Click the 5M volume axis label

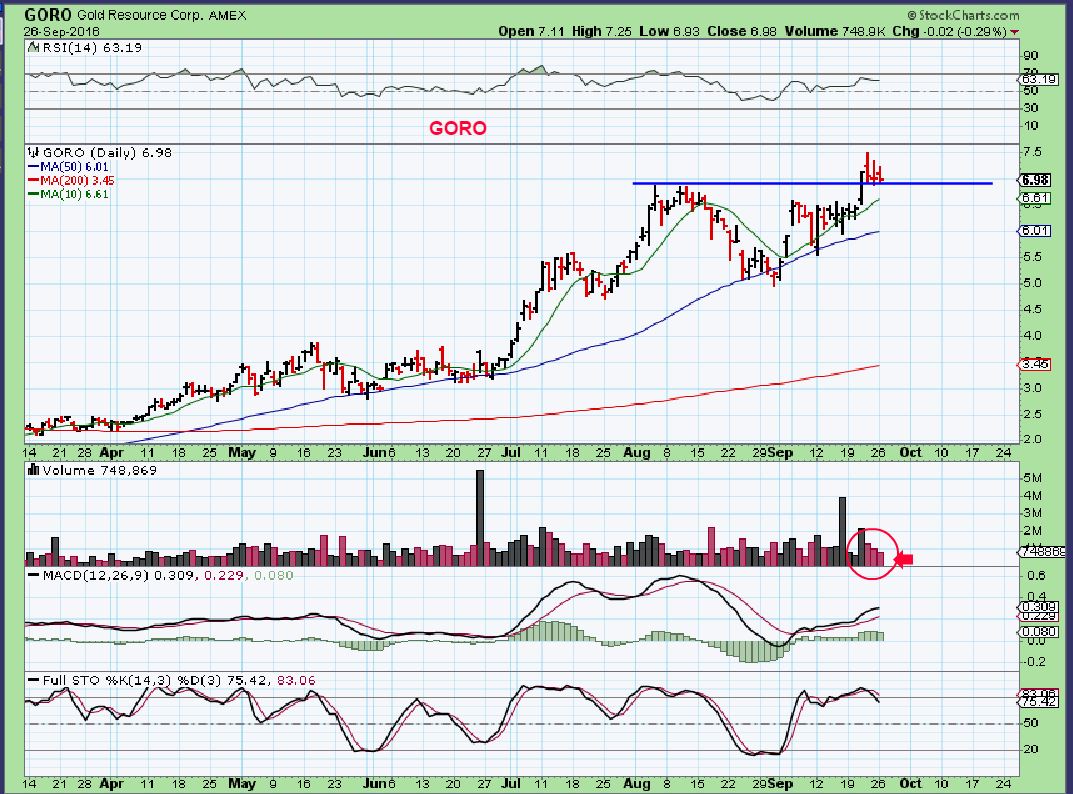point(1032,477)
